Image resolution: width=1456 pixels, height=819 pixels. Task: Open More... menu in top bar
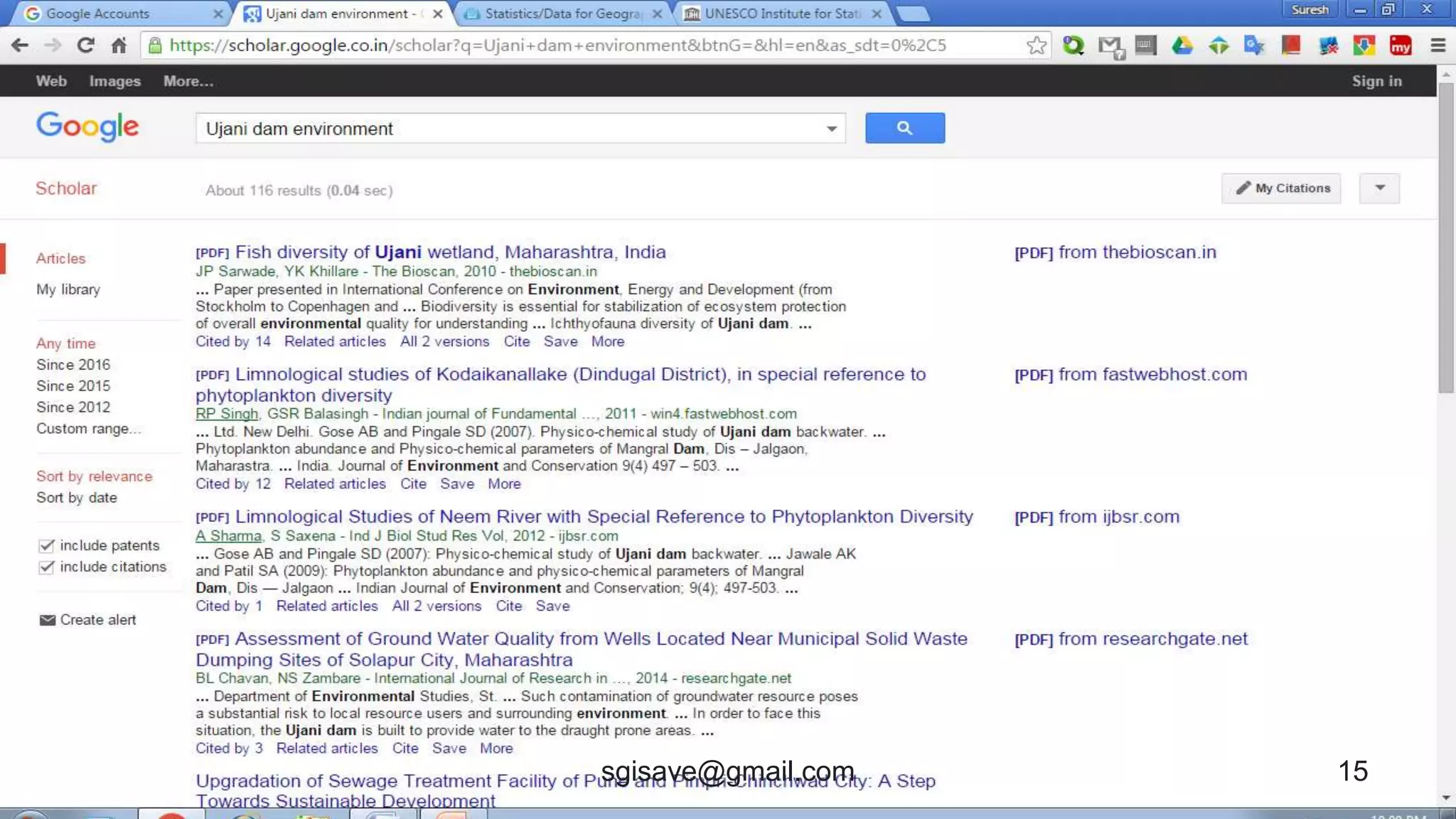(x=188, y=81)
